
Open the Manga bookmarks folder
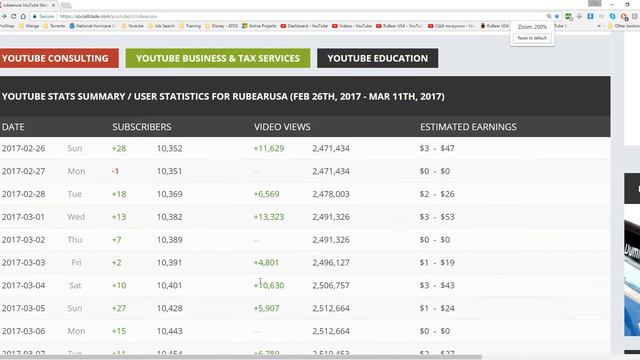click(29, 26)
